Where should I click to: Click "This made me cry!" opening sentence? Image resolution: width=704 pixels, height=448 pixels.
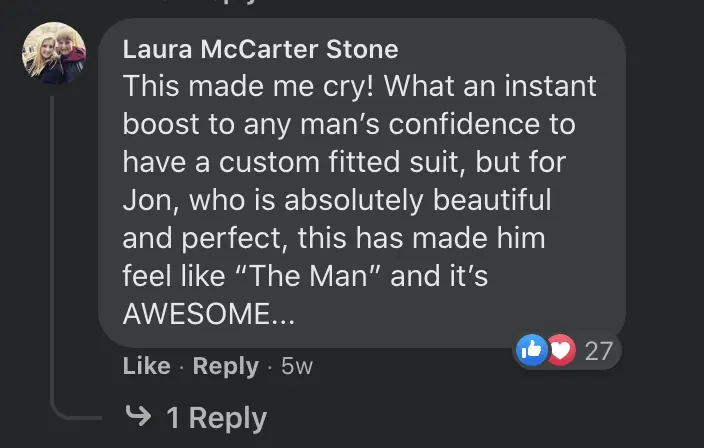(x=250, y=86)
